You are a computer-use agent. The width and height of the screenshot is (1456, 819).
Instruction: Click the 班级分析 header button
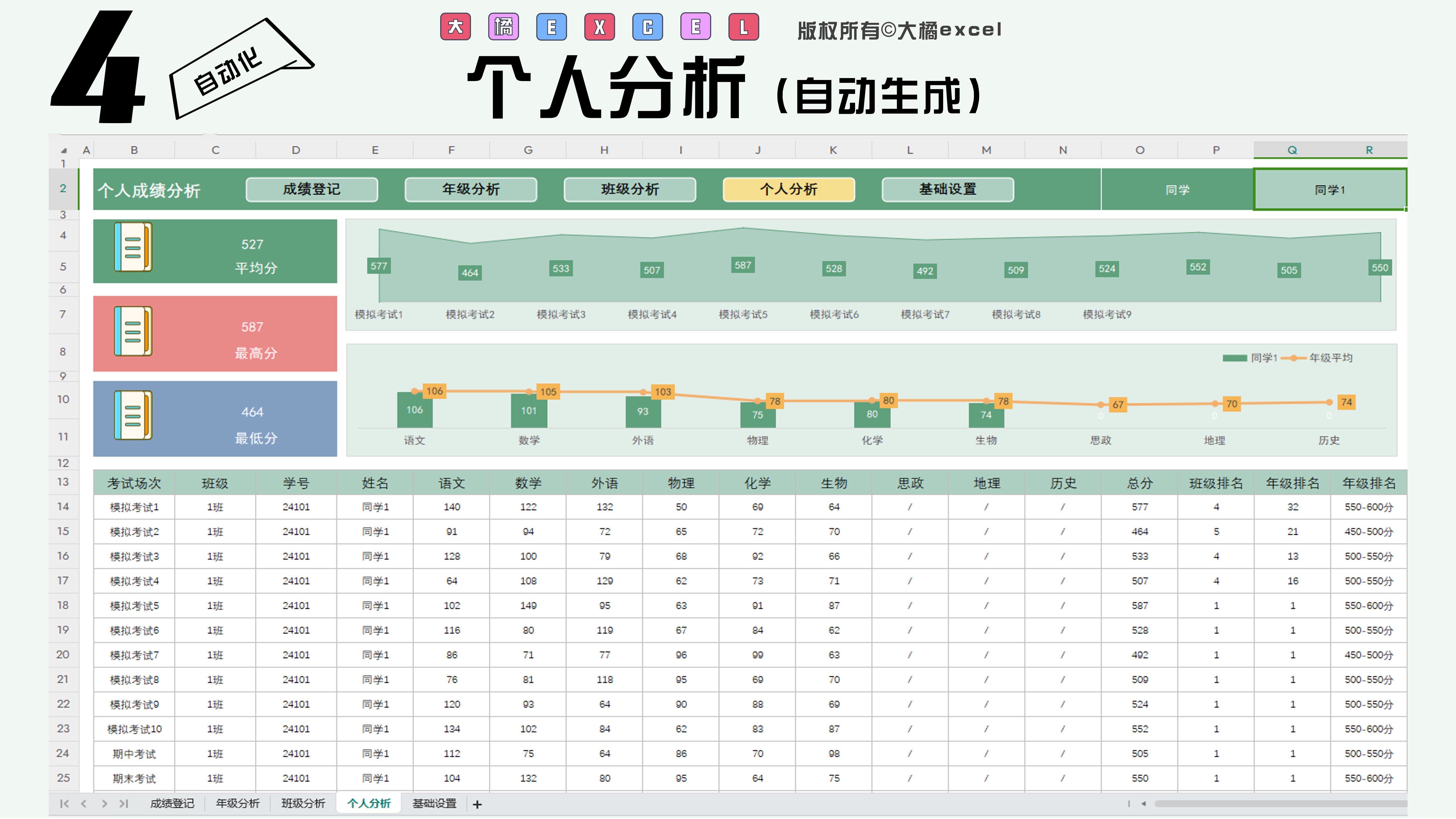click(630, 189)
